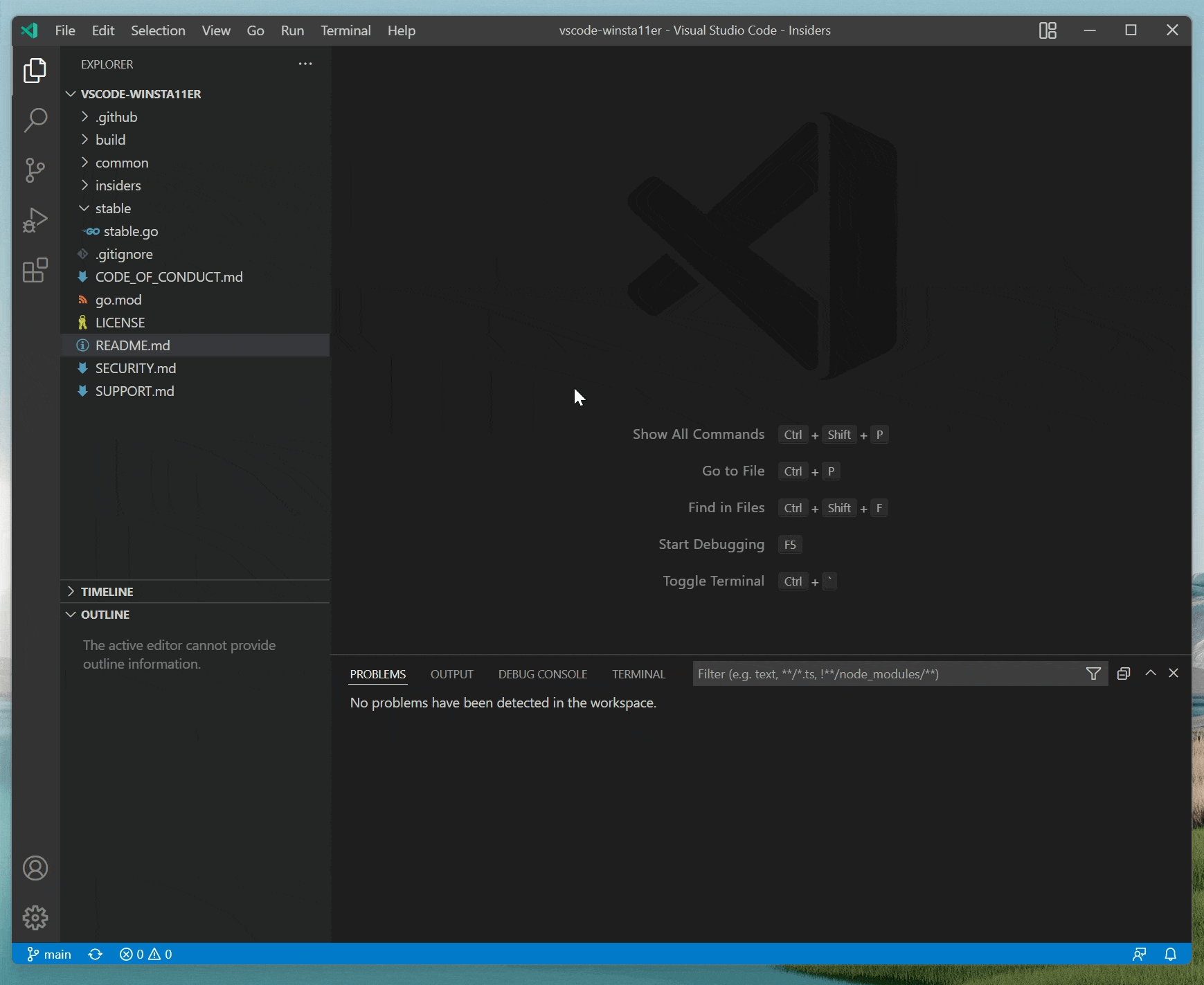
Task: Switch to the DEBUG CONSOLE tab
Action: [x=543, y=674]
